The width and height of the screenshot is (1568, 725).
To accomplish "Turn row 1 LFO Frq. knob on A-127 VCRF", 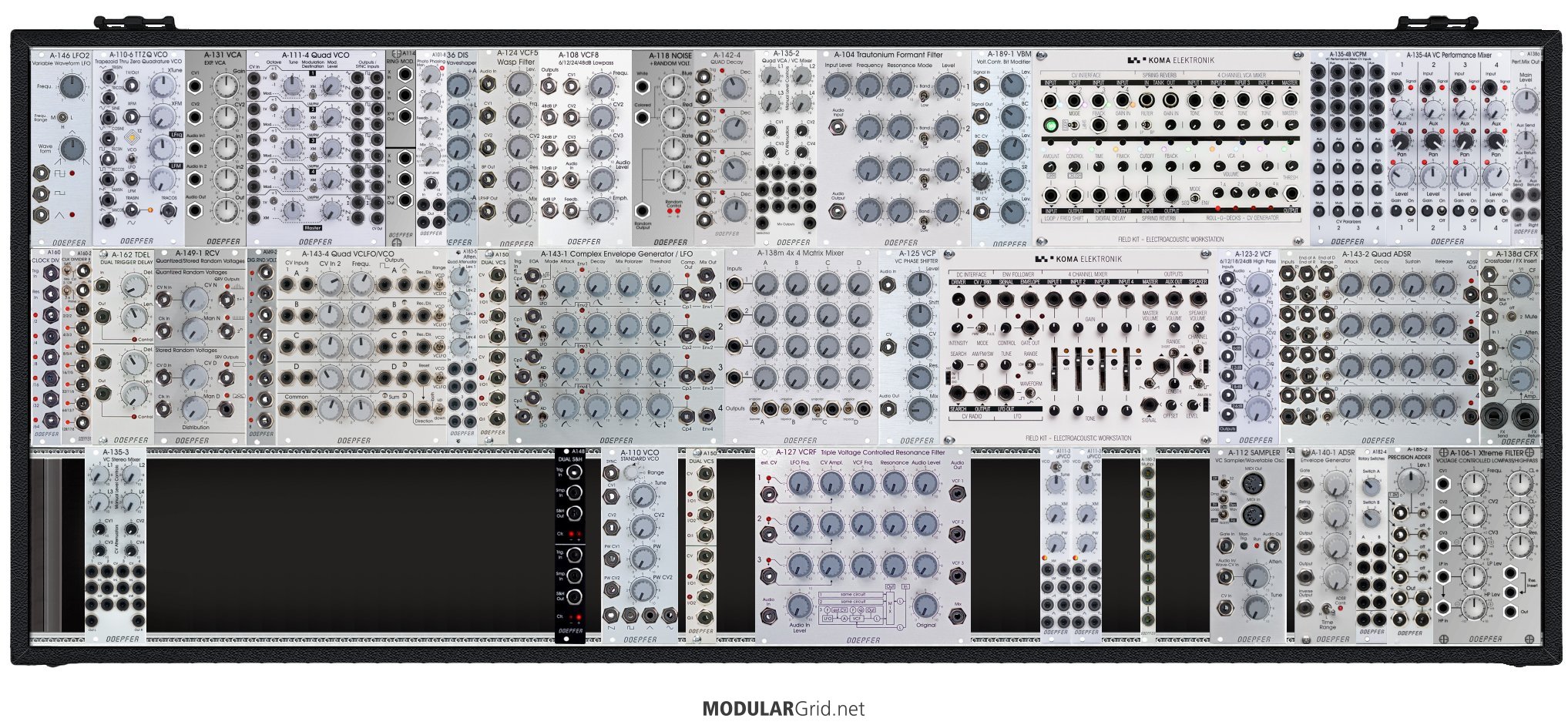I will point(800,483).
